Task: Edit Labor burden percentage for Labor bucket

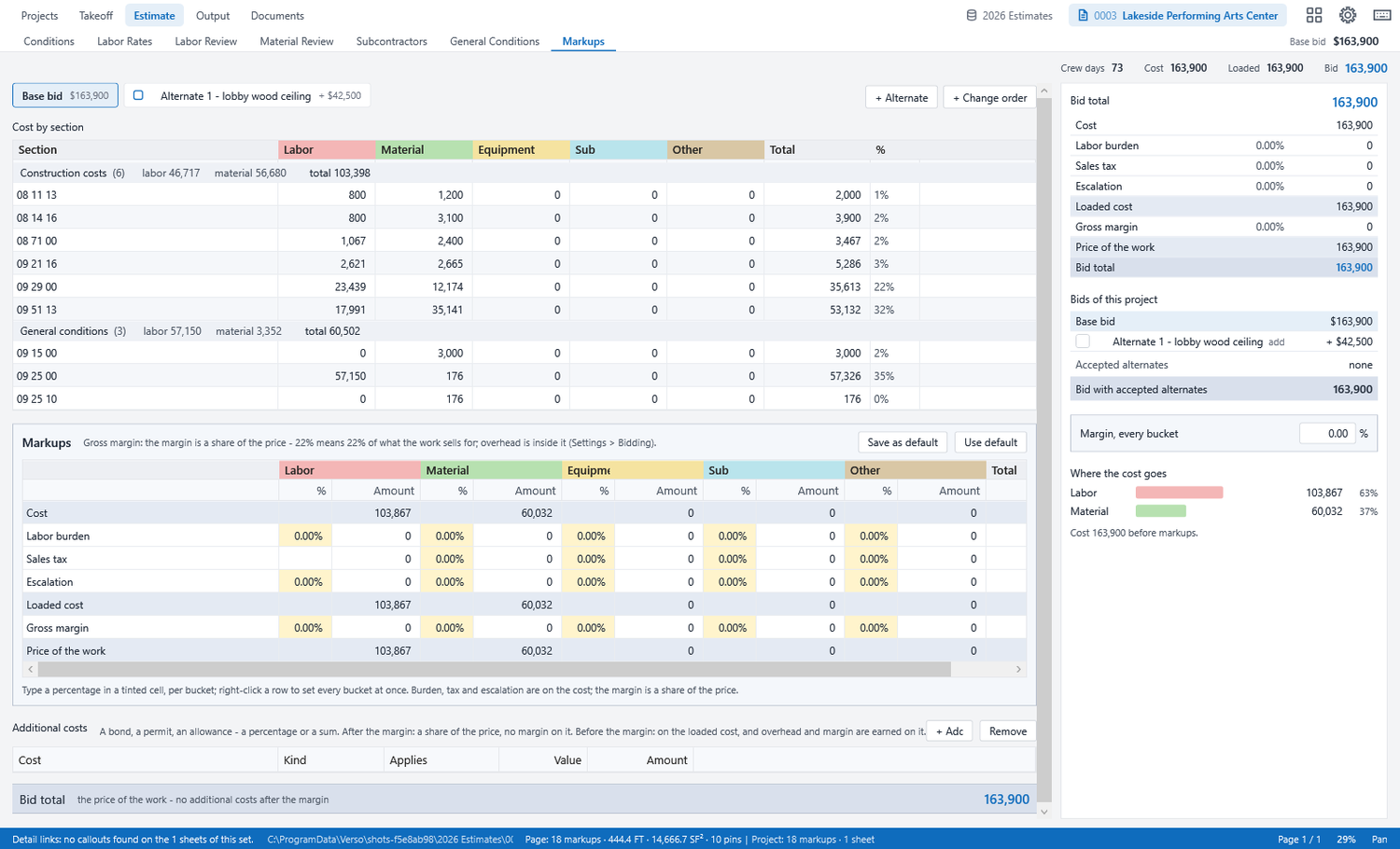Action: (306, 536)
